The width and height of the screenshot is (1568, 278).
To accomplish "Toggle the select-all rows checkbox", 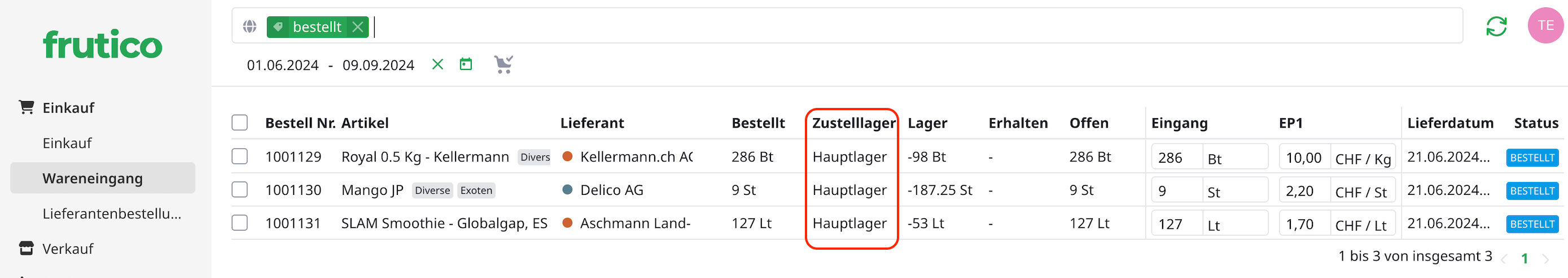I will (240, 123).
